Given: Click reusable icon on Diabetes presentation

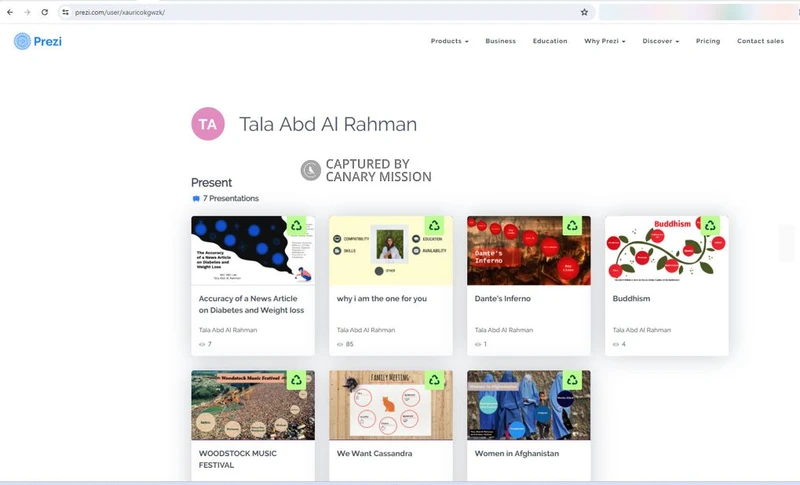Looking at the screenshot, I should [296, 225].
